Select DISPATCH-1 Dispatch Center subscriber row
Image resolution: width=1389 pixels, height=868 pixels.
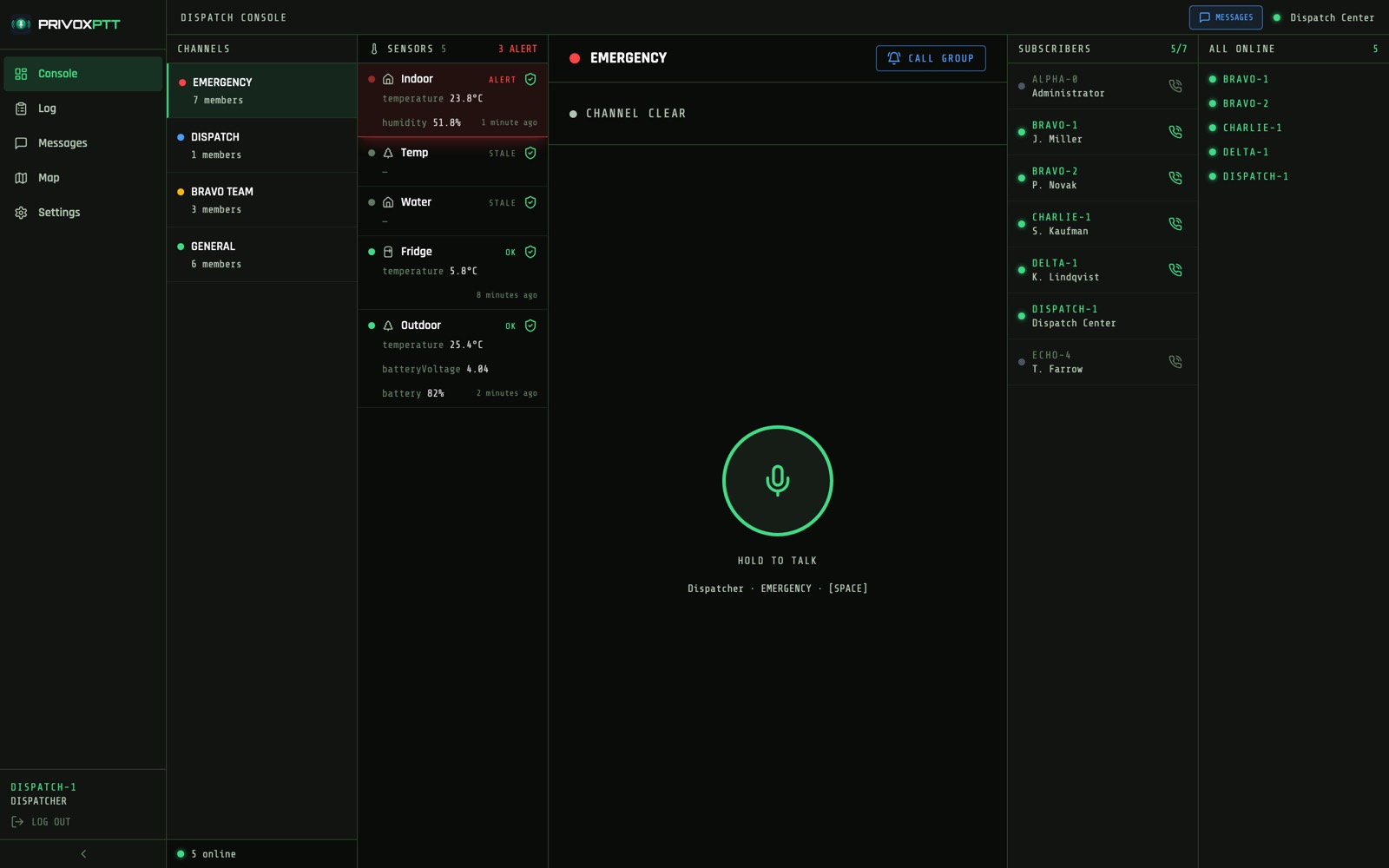point(1103,316)
